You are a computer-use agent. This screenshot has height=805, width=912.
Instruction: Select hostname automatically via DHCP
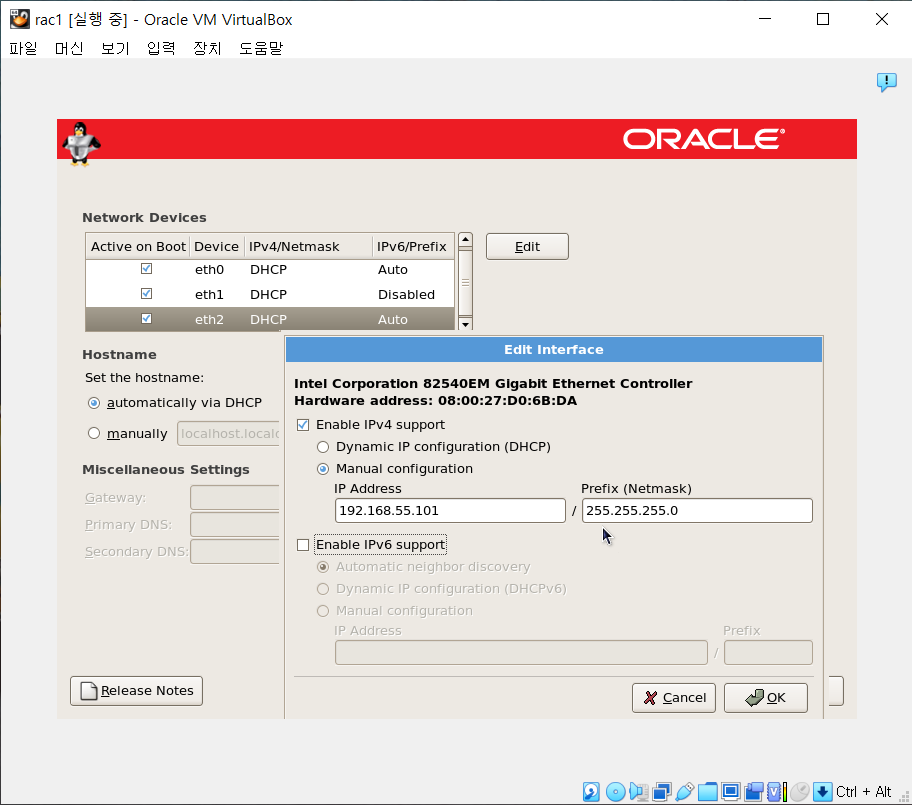tap(94, 403)
